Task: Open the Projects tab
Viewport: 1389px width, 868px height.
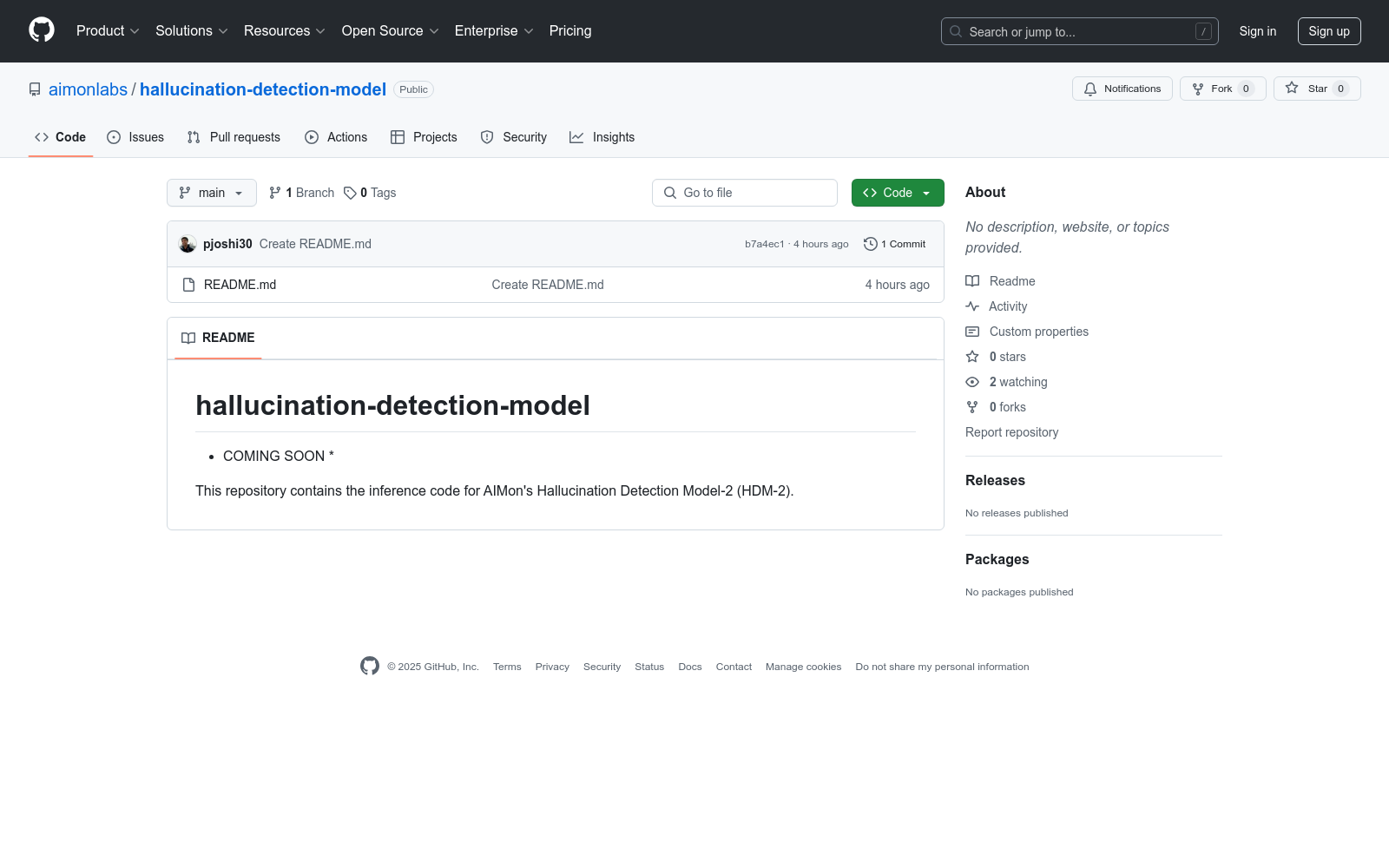Action: [x=424, y=137]
